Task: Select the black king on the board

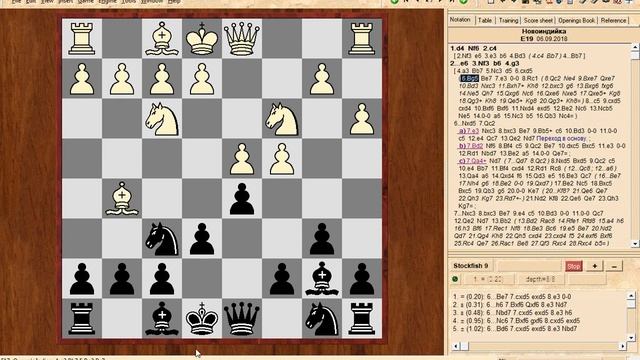Action: pos(202,319)
